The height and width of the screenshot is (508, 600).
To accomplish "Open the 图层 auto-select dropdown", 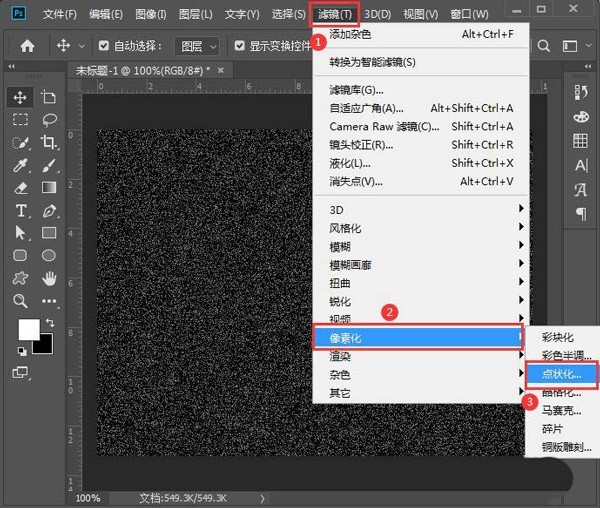I will click(196, 46).
